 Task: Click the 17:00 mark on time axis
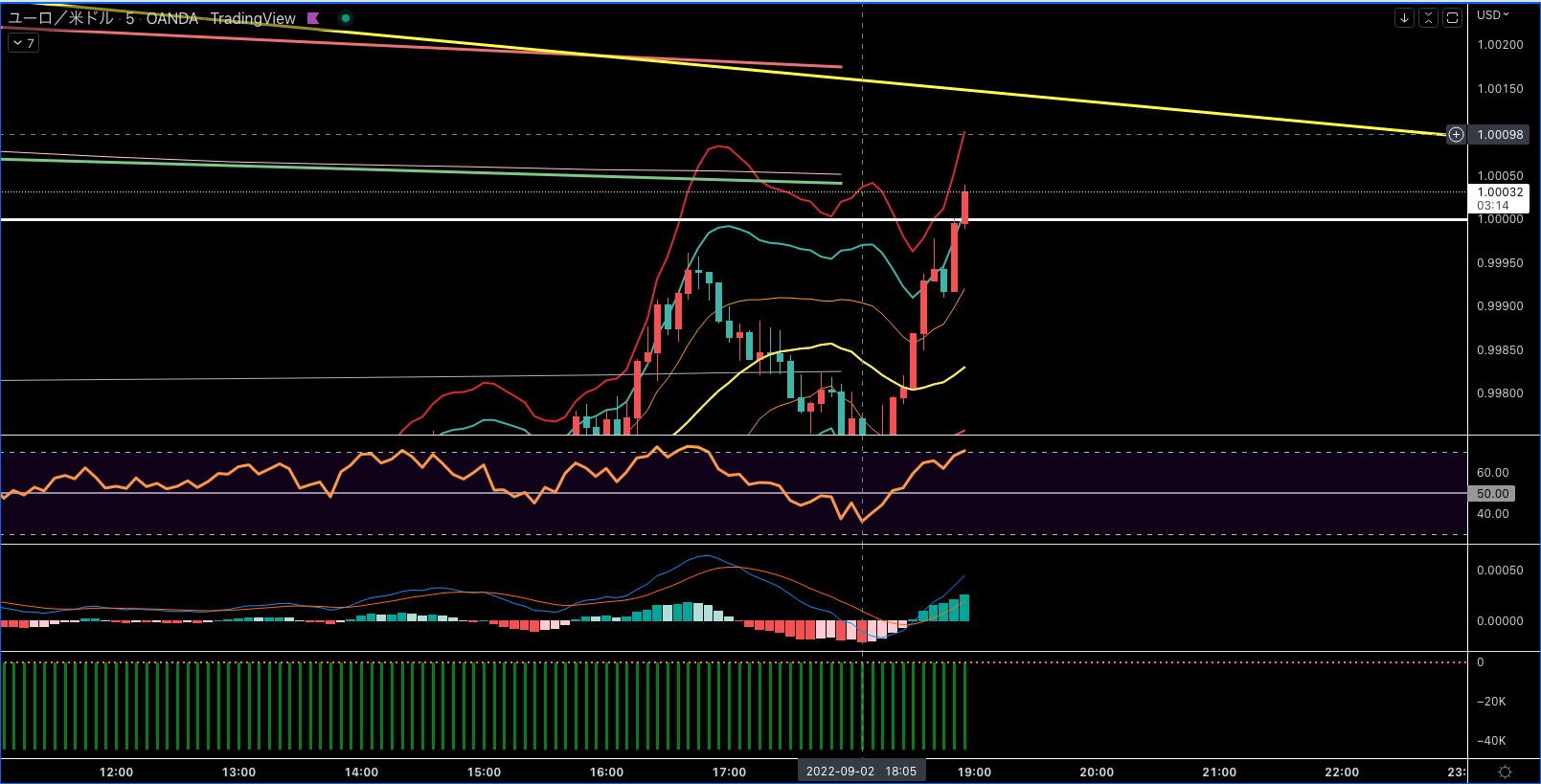click(x=729, y=772)
